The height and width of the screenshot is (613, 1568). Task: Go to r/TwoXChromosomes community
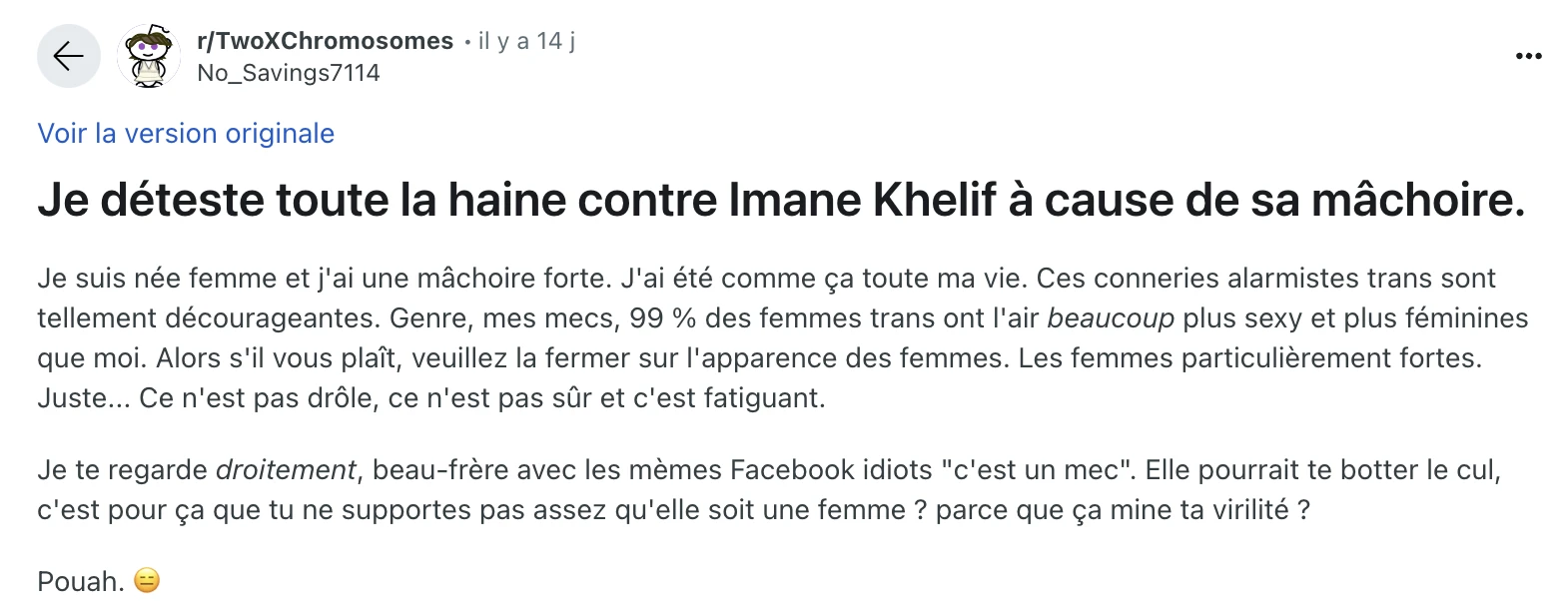(326, 41)
